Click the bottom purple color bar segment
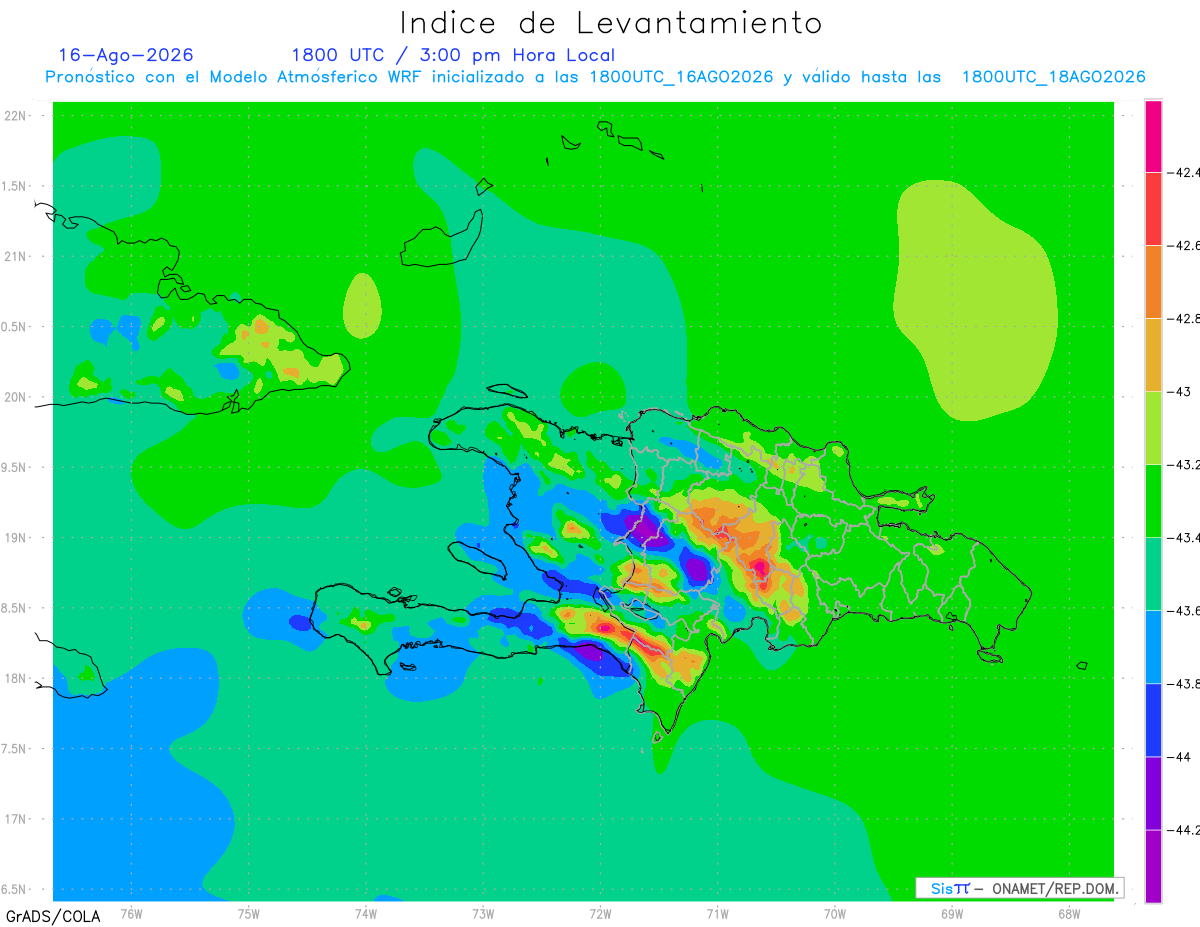The height and width of the screenshot is (927, 1200). pyautogui.click(x=1153, y=866)
